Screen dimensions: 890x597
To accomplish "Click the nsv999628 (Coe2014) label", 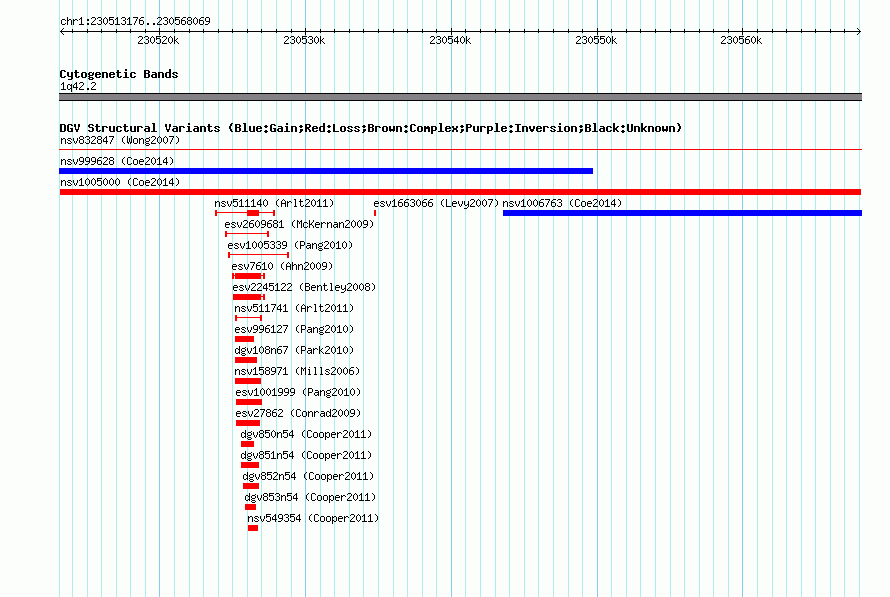I will (117, 161).
